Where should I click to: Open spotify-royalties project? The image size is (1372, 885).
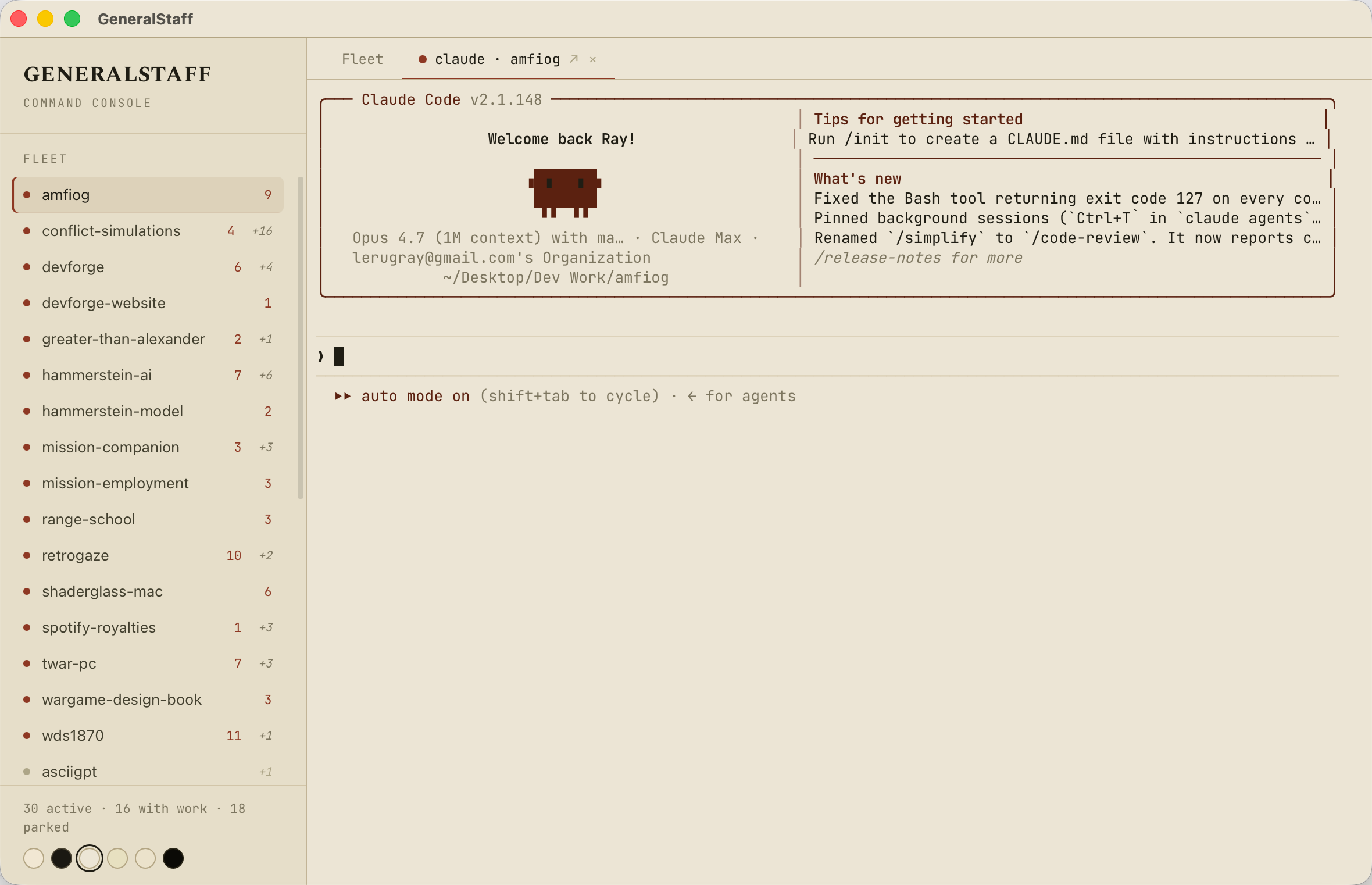(x=148, y=627)
